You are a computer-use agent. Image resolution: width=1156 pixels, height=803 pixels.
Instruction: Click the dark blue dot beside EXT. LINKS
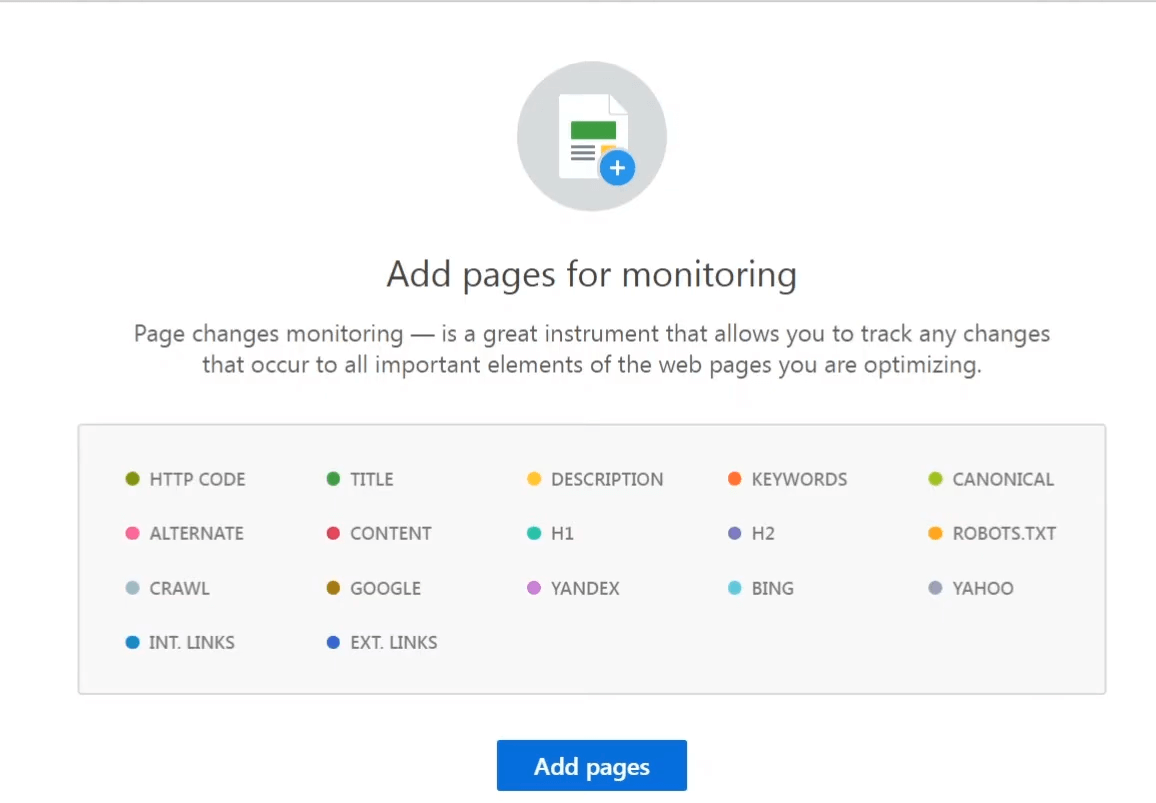coord(333,642)
